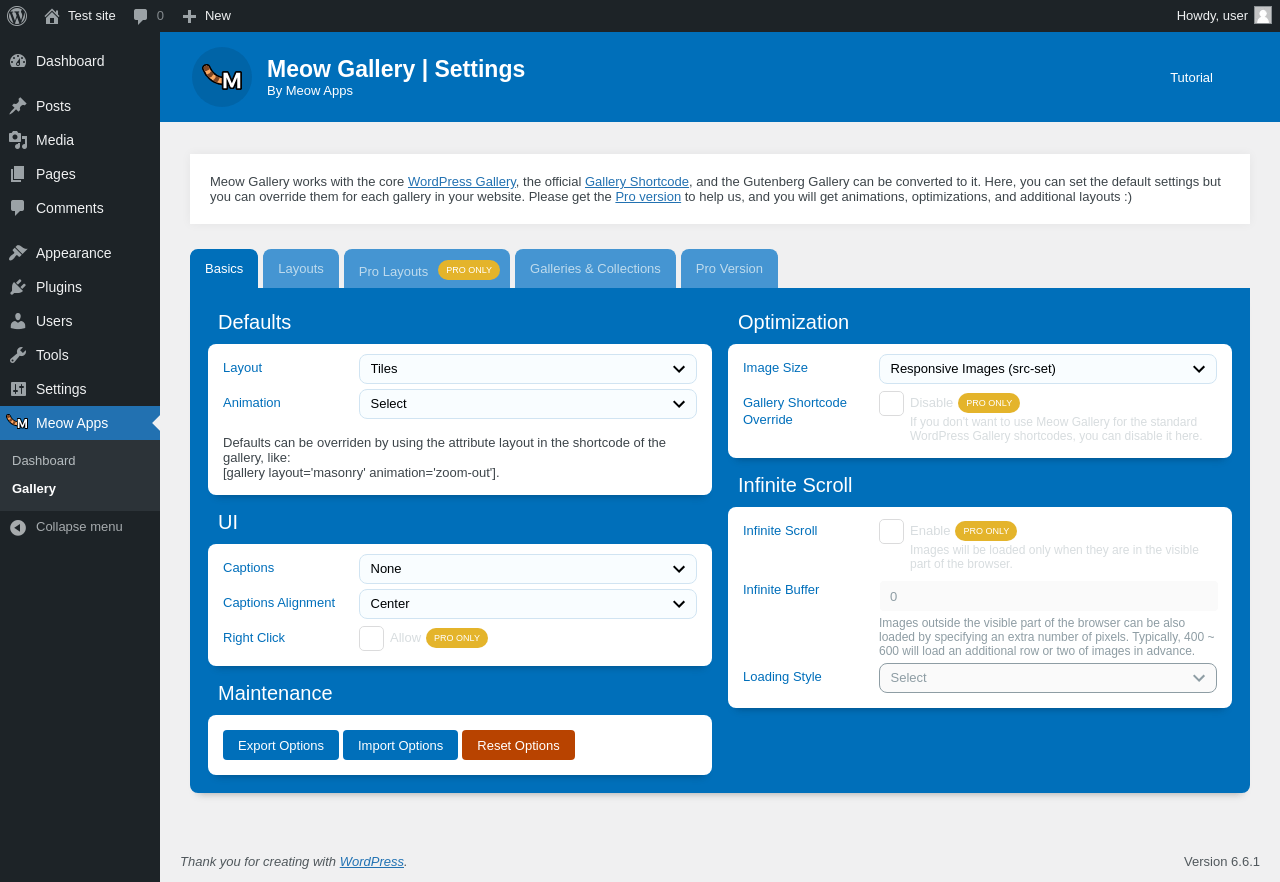The height and width of the screenshot is (882, 1280).
Task: Click the Comments icon in the sidebar
Action: (x=18, y=208)
